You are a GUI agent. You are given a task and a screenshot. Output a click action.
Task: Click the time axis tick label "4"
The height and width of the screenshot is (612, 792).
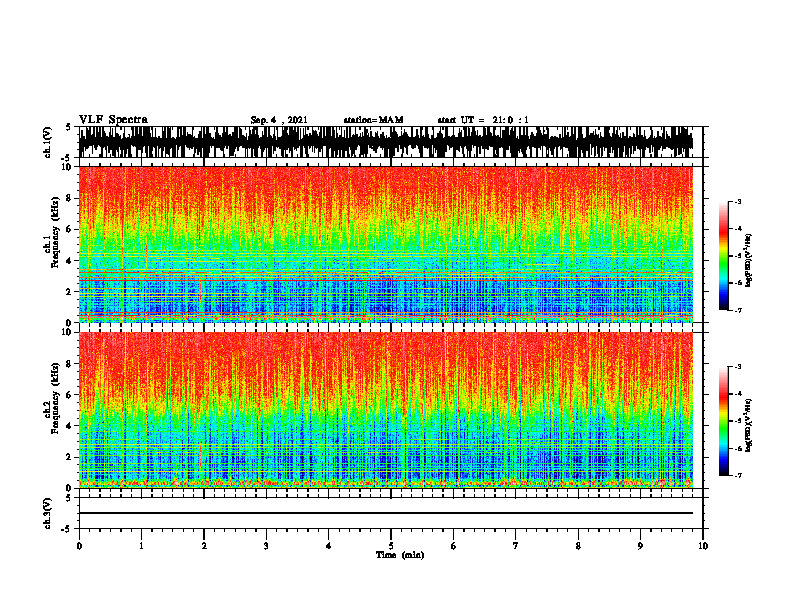coord(329,546)
